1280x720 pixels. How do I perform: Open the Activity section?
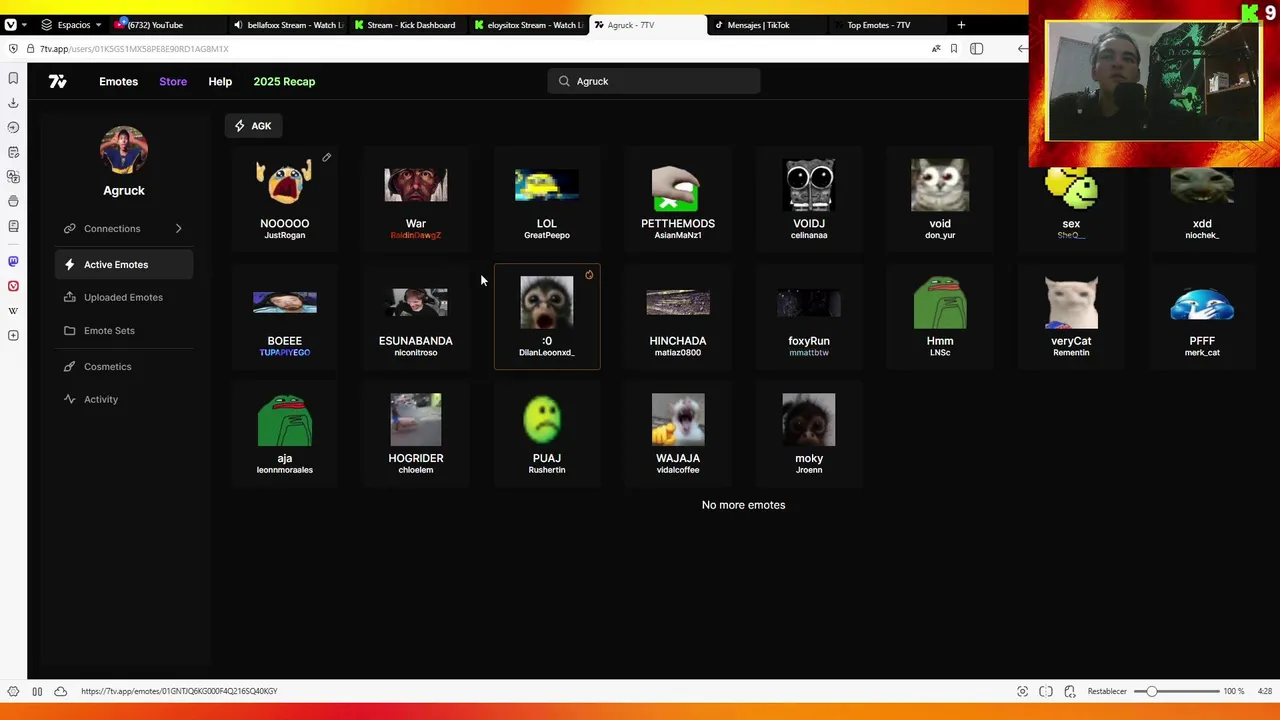pos(124,399)
